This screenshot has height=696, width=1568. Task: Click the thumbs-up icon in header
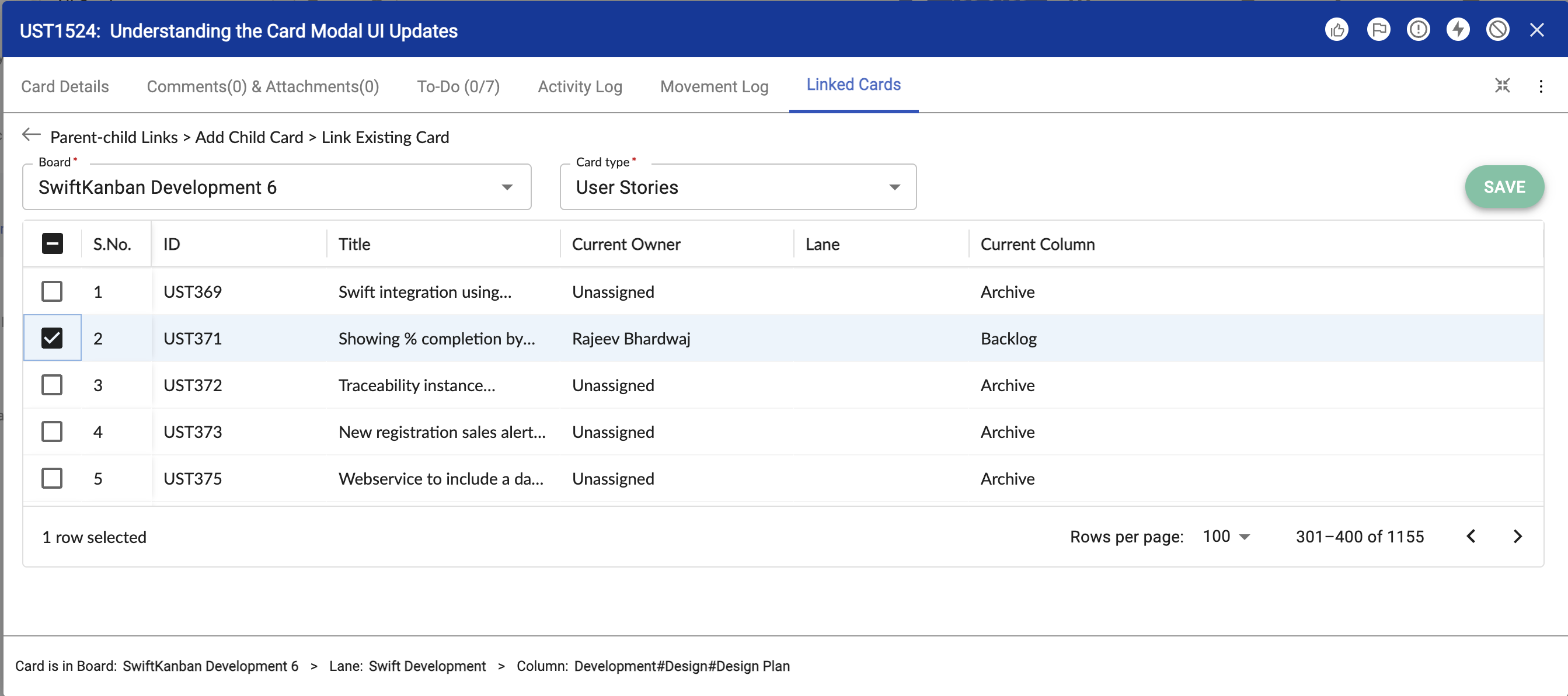[1336, 30]
